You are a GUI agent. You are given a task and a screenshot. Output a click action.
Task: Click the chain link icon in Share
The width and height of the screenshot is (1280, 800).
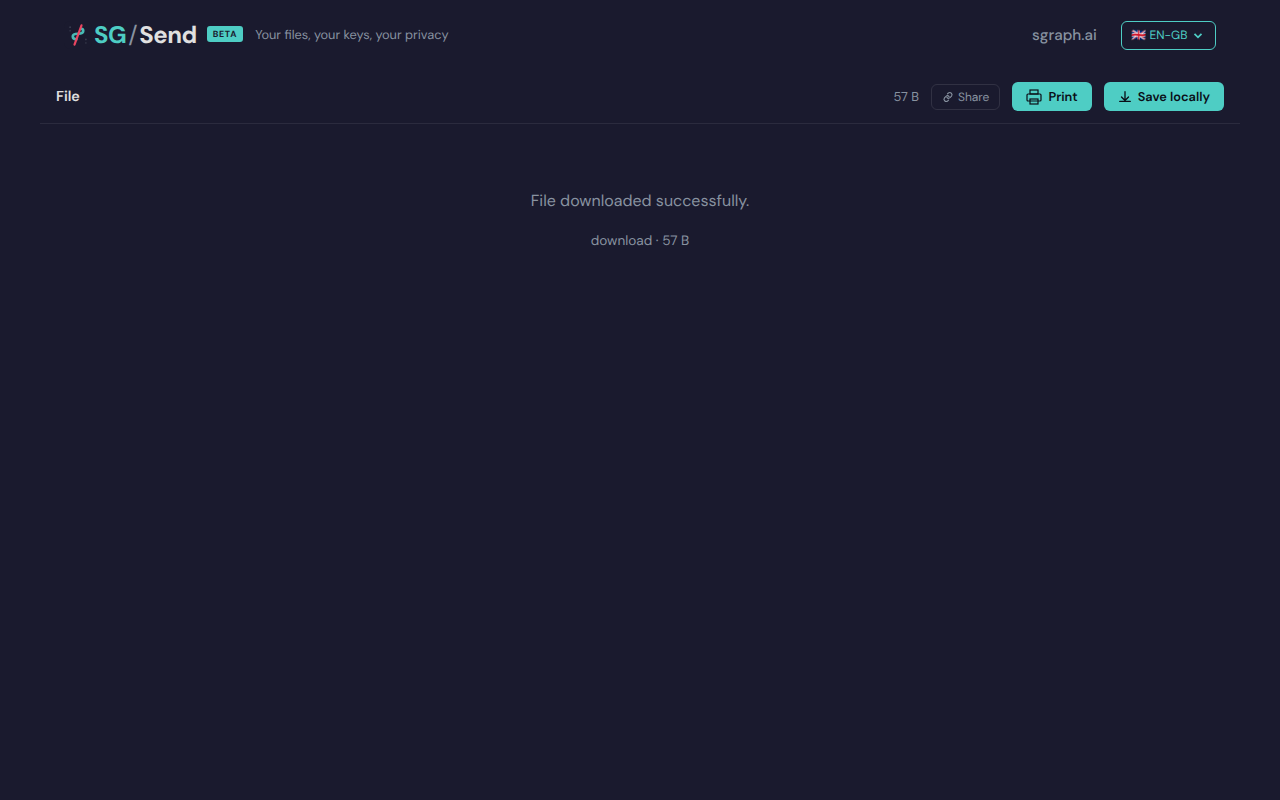pos(948,97)
